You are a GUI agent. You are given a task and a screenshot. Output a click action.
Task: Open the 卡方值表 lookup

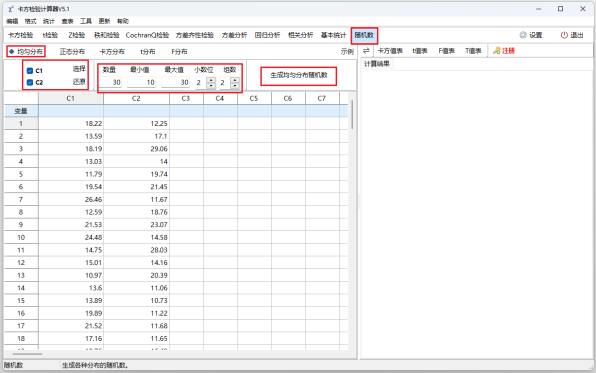(390, 51)
